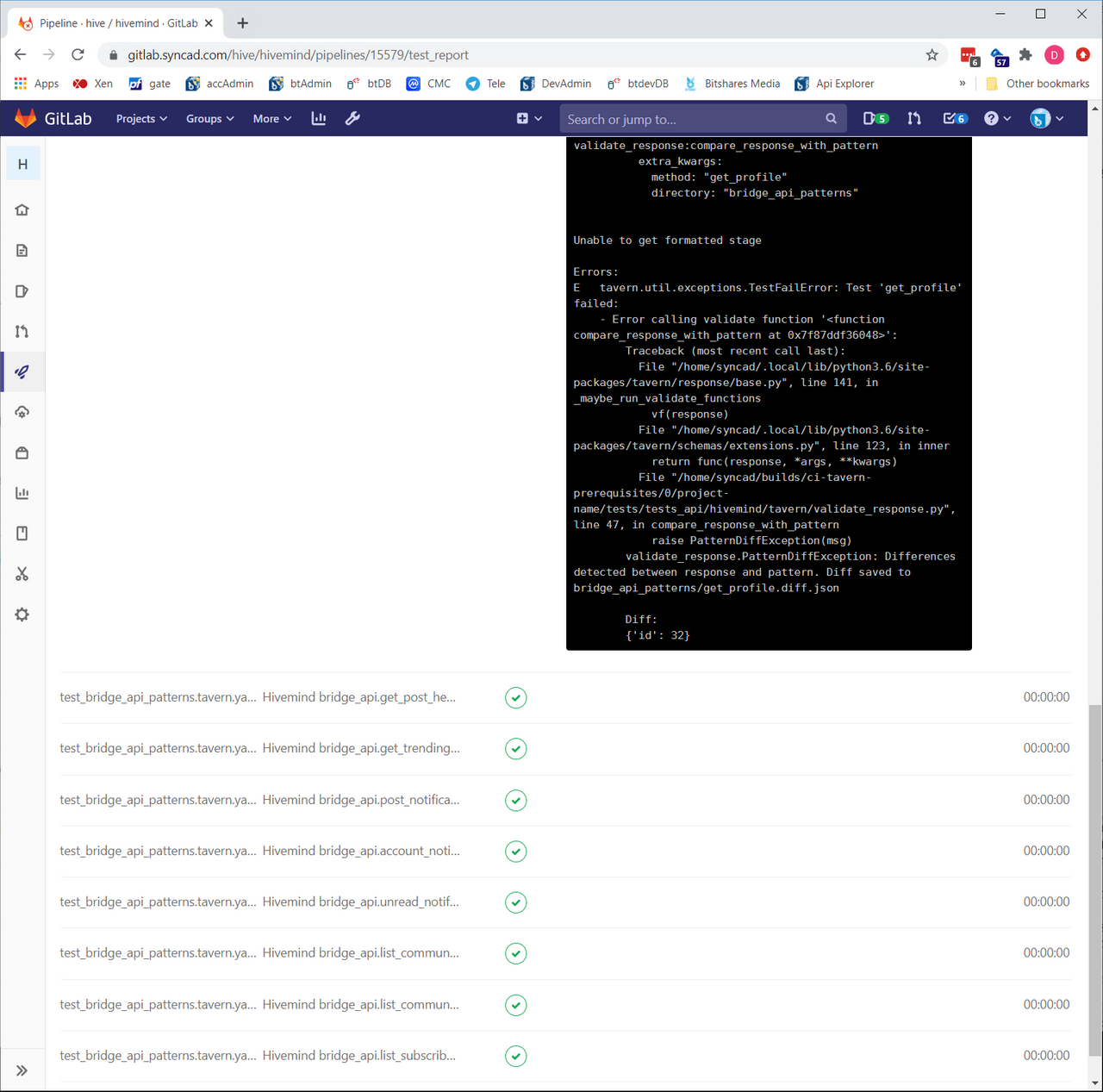Open Analytics chart icon in sidebar
This screenshot has height=1092, width=1103.
(x=22, y=493)
